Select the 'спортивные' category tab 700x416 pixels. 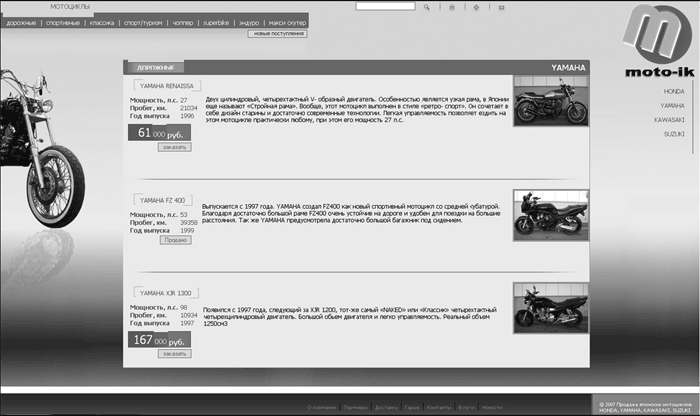pyautogui.click(x=62, y=21)
